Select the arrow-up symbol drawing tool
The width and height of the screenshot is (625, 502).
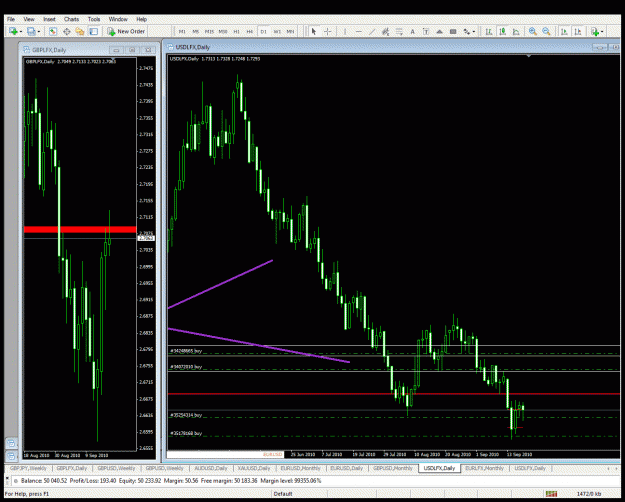click(x=440, y=31)
